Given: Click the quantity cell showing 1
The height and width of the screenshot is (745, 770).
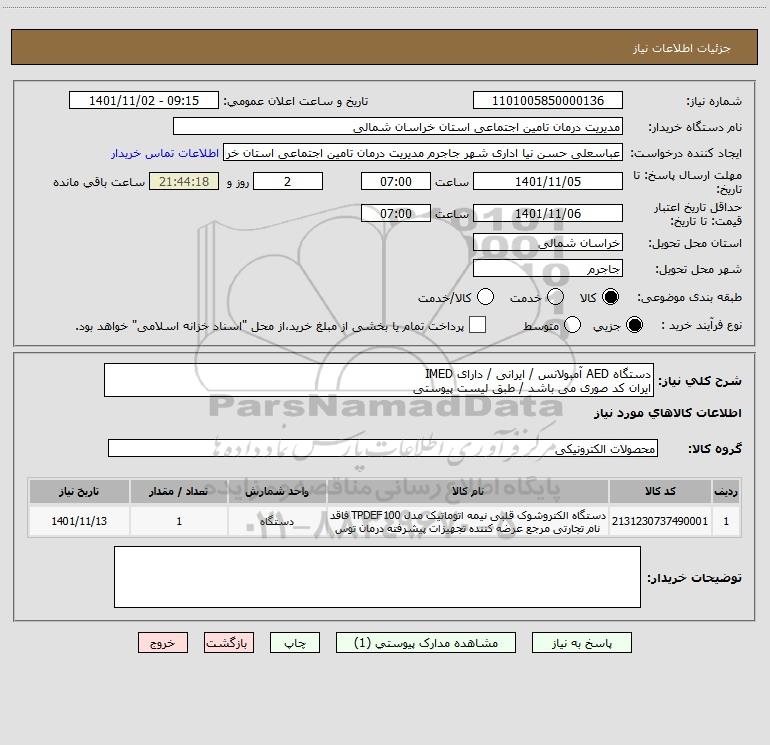Looking at the screenshot, I should click(x=179, y=521).
